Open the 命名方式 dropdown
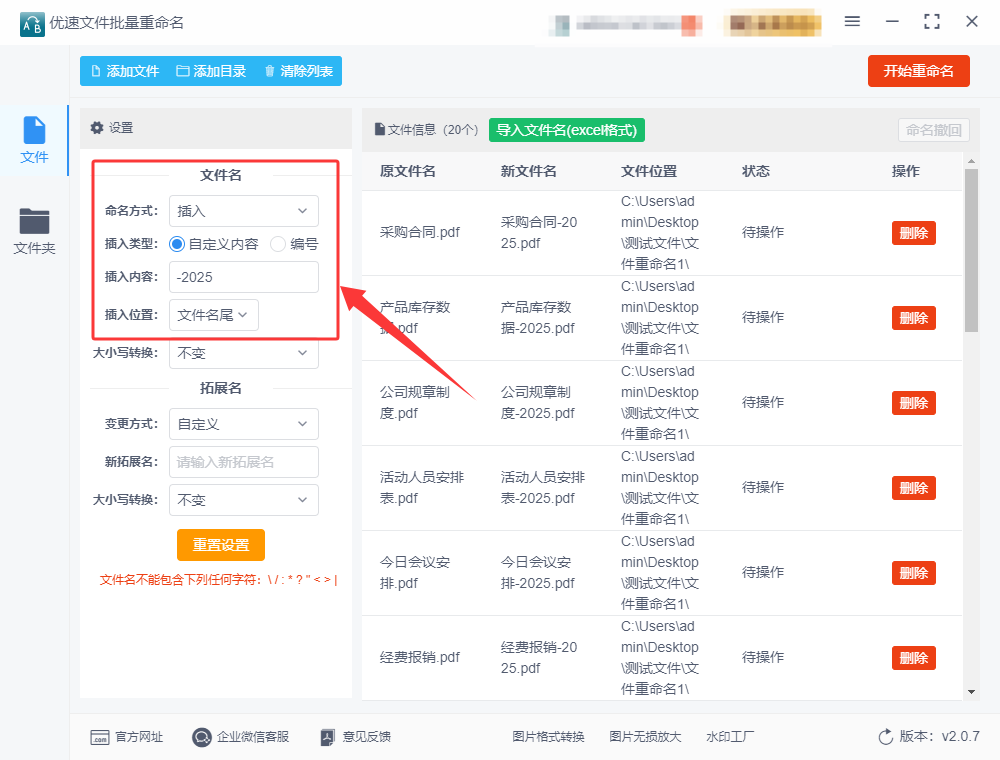 coord(244,211)
